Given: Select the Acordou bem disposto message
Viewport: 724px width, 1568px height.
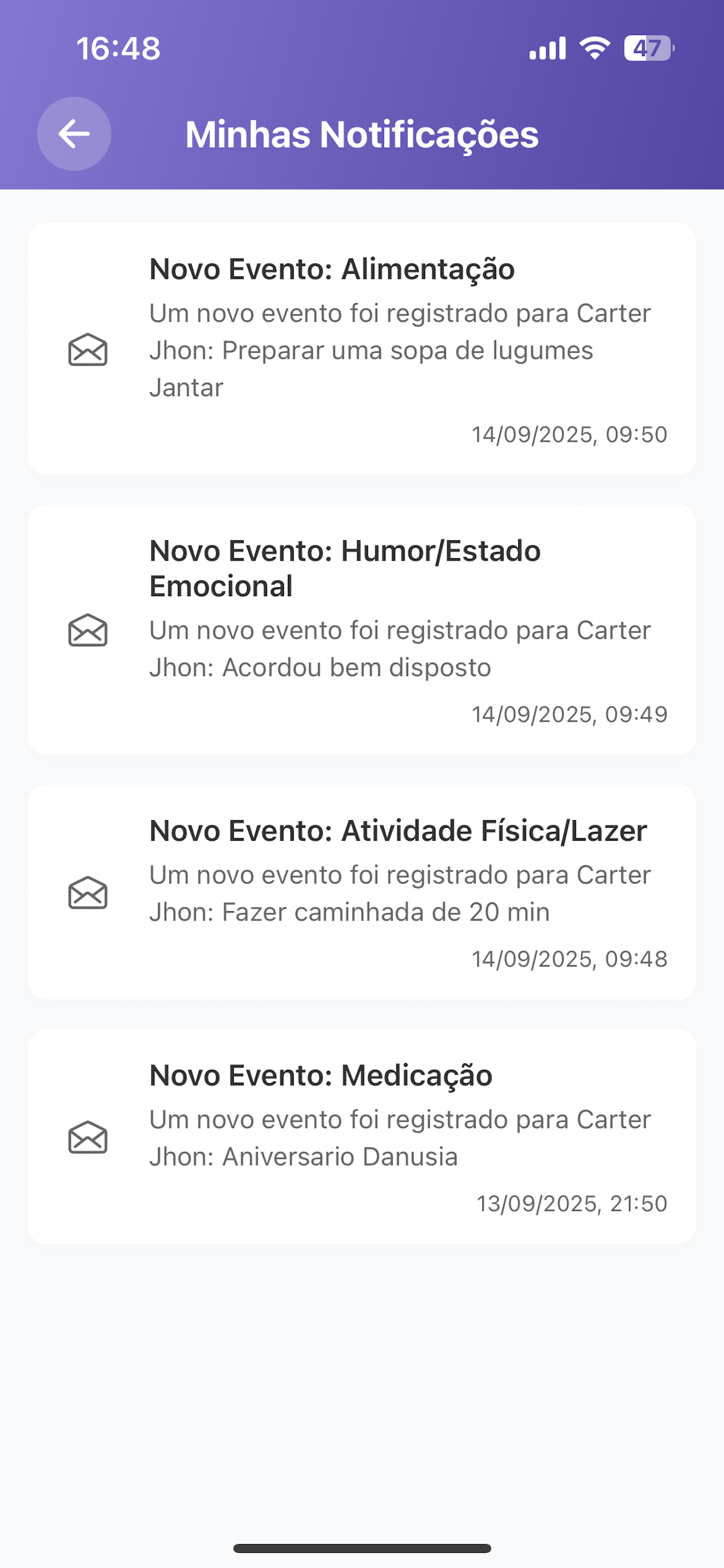Looking at the screenshot, I should pos(357,668).
